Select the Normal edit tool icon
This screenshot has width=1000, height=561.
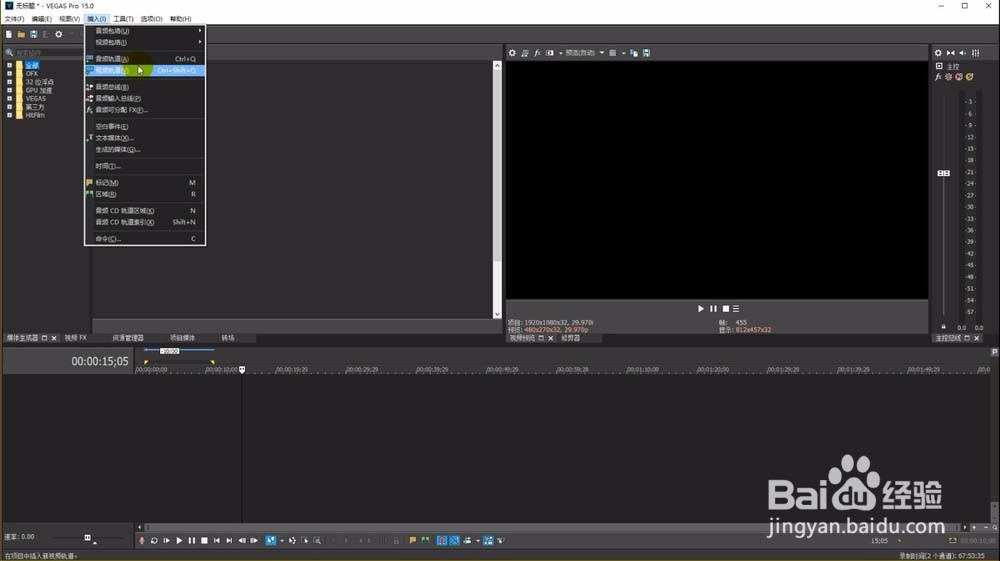[x=270, y=541]
